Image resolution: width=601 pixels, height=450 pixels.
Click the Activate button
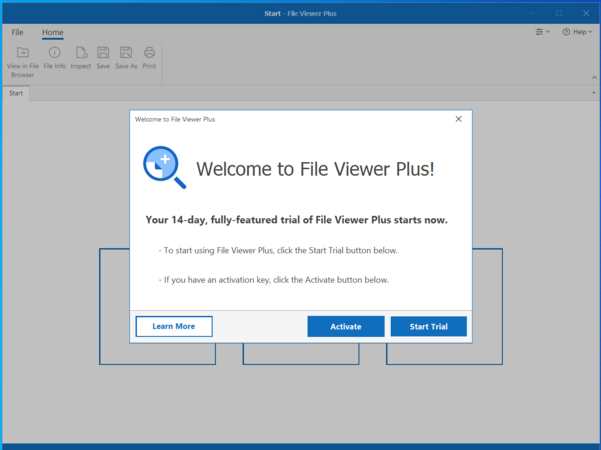coord(346,327)
